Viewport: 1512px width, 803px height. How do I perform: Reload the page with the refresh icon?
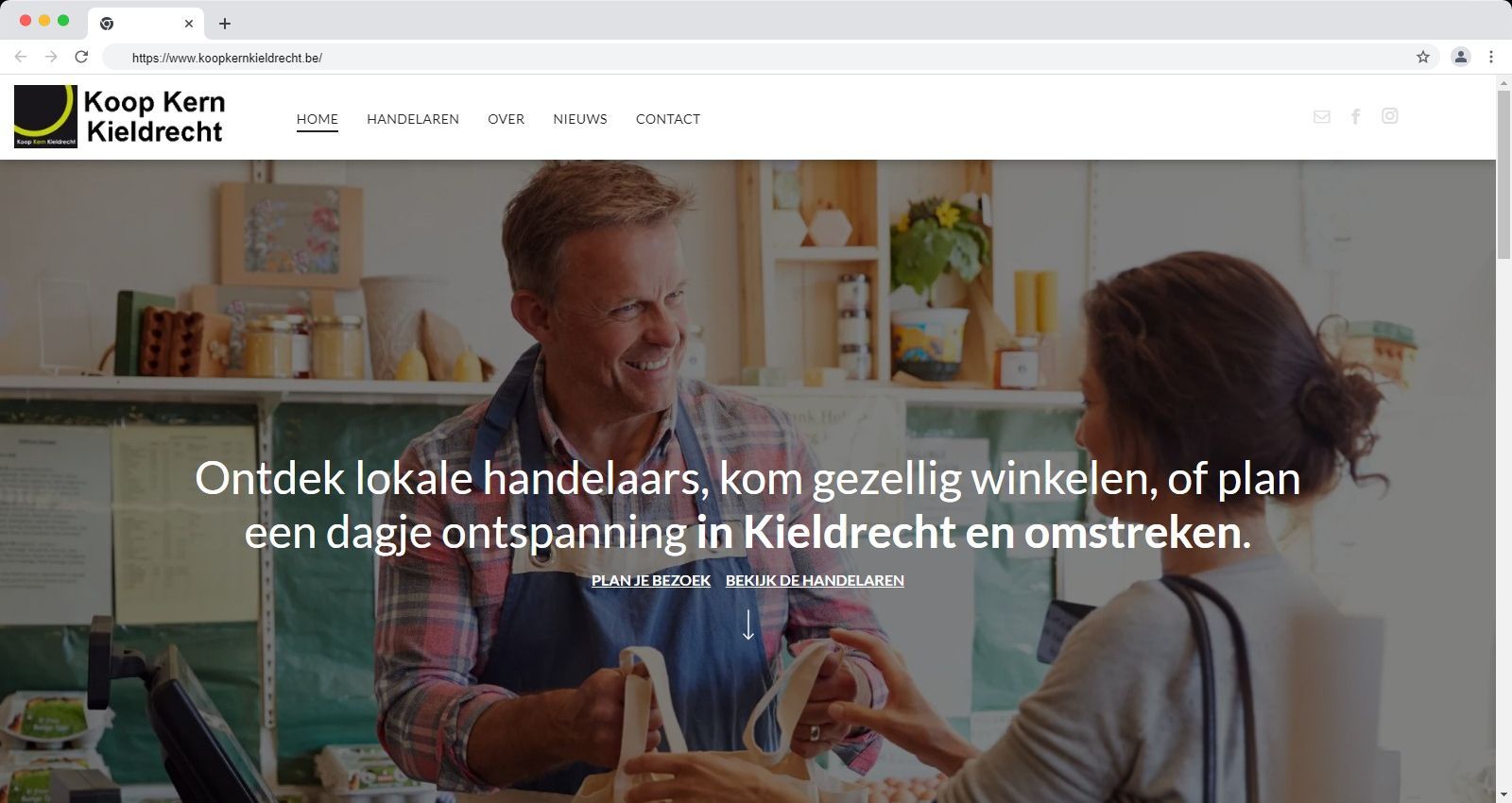[81, 57]
